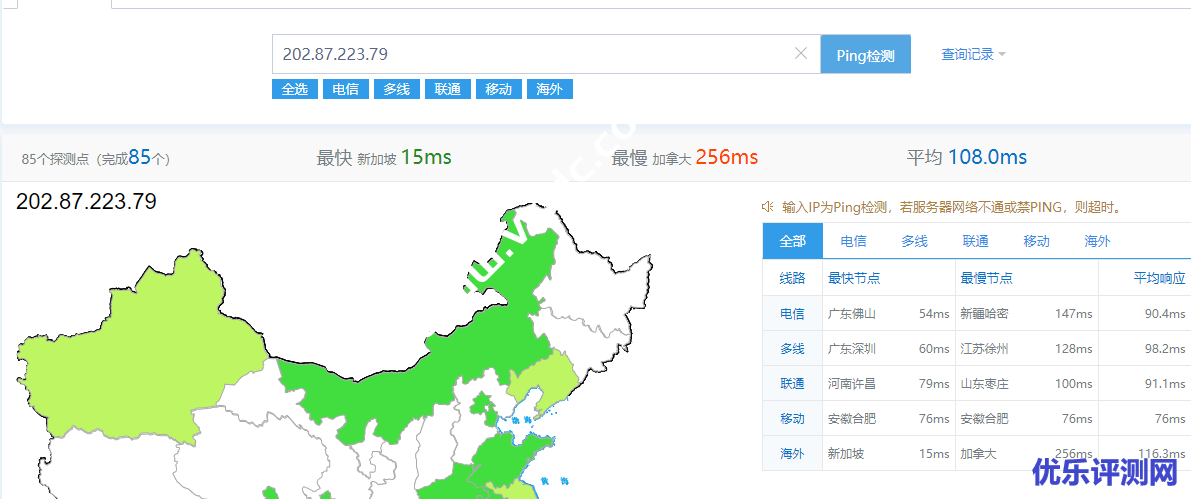
Task: Switch to the 全部 tab
Action: (x=792, y=241)
